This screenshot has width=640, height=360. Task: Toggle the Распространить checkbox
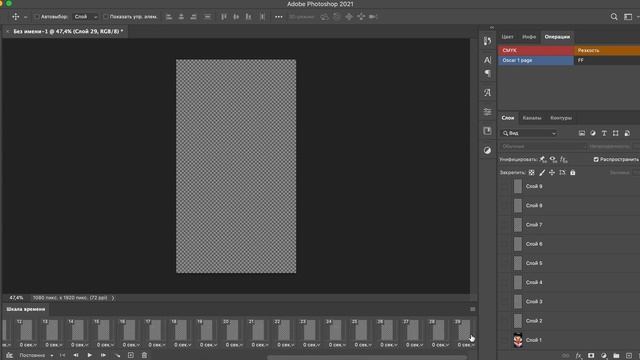596,159
